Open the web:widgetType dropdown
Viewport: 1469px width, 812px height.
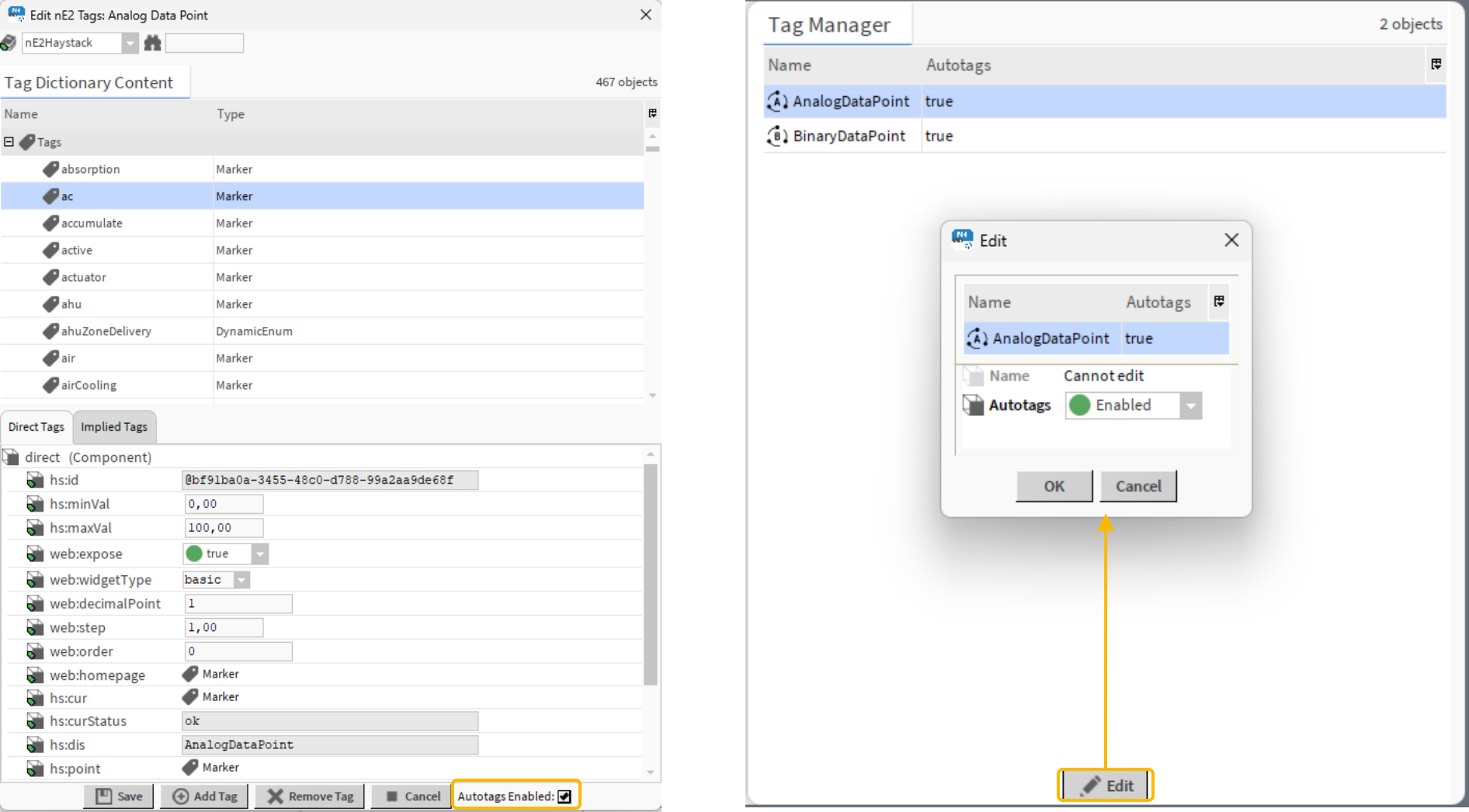[241, 580]
